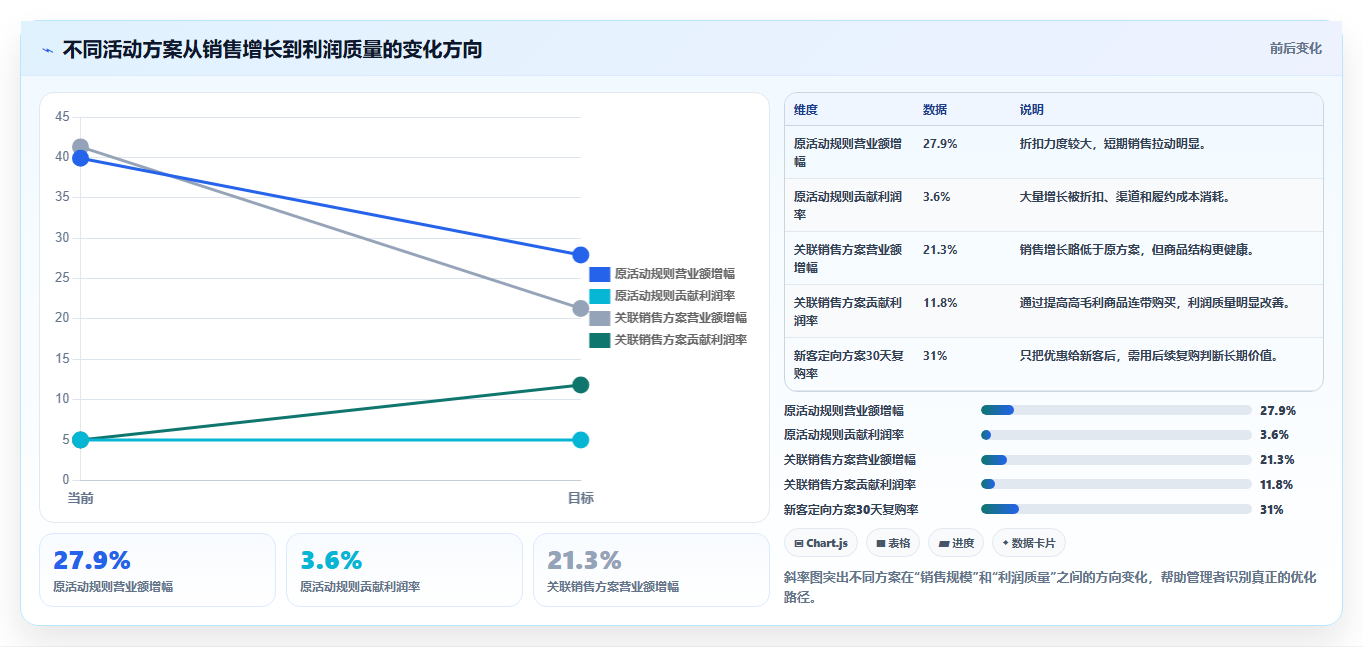The width and height of the screenshot is (1363, 647).
Task: Click y-axis tick label 45
Action: pyautogui.click(x=62, y=117)
